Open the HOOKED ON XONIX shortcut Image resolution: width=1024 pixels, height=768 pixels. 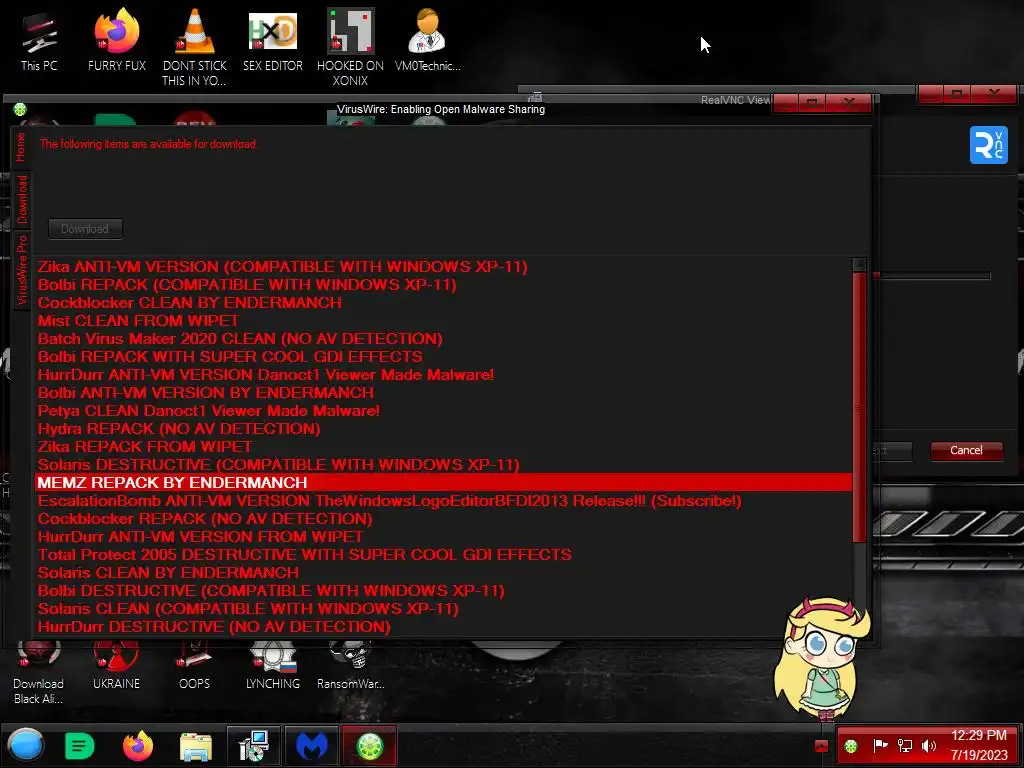350,48
